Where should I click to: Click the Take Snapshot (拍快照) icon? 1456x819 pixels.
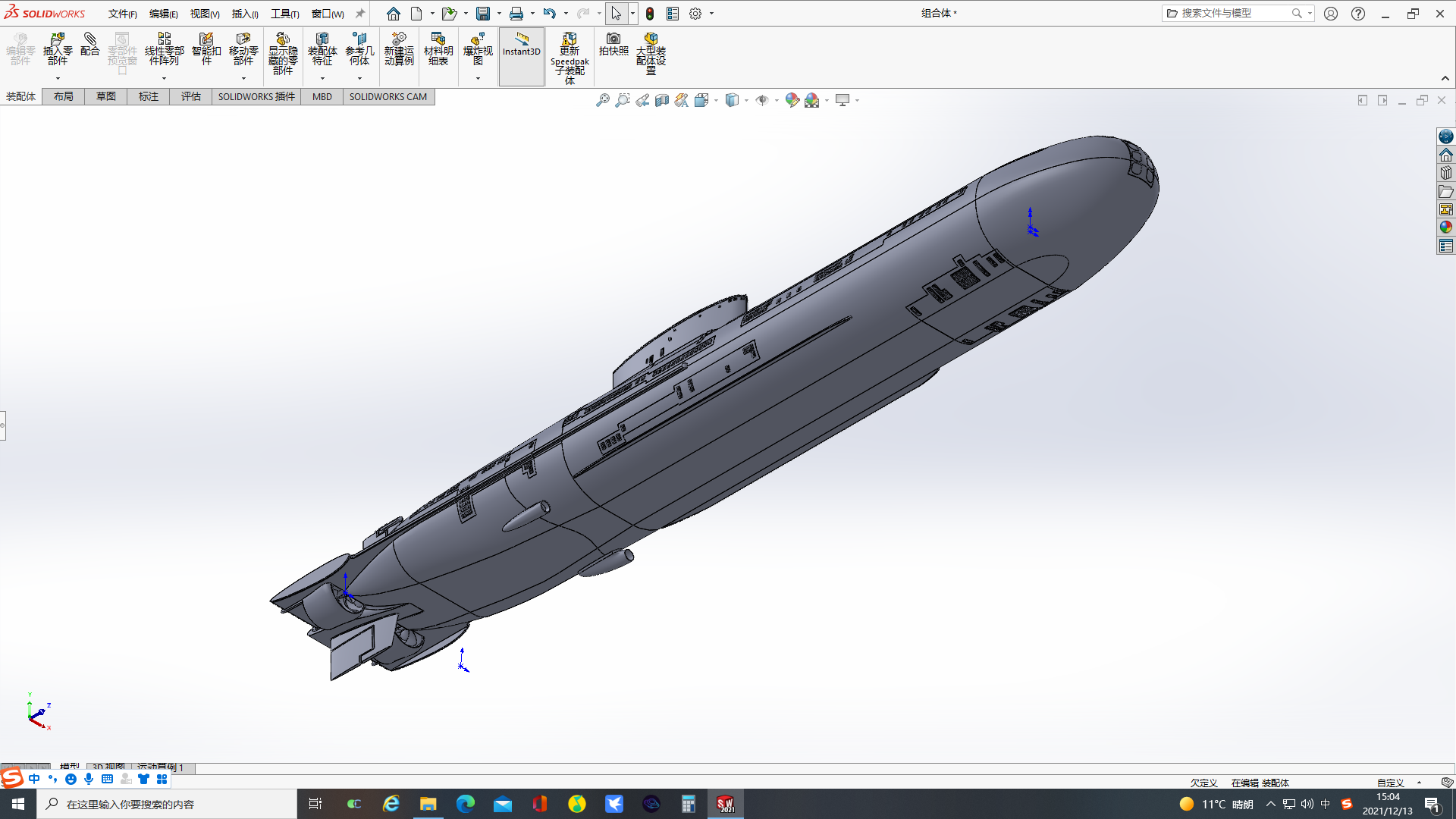pyautogui.click(x=613, y=45)
